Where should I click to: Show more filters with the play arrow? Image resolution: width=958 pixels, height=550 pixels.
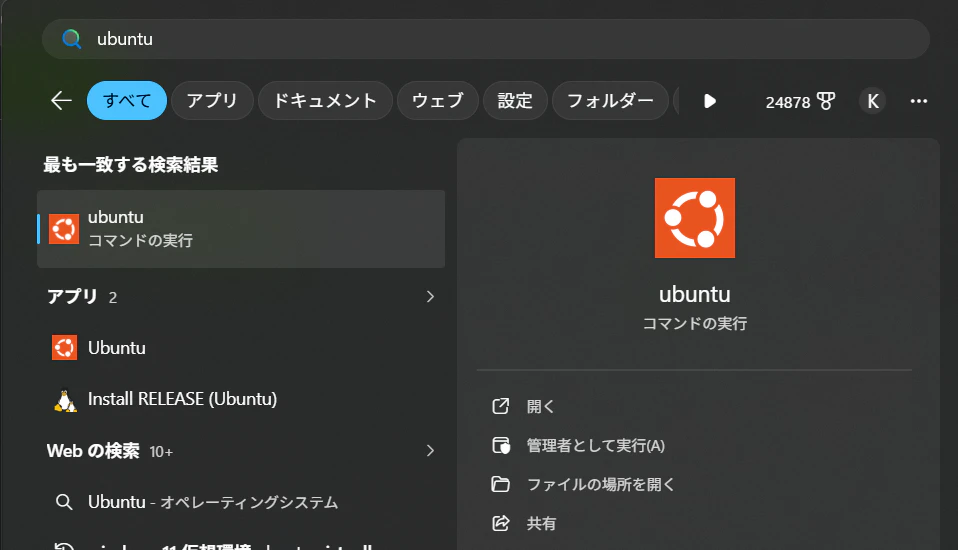coord(709,101)
